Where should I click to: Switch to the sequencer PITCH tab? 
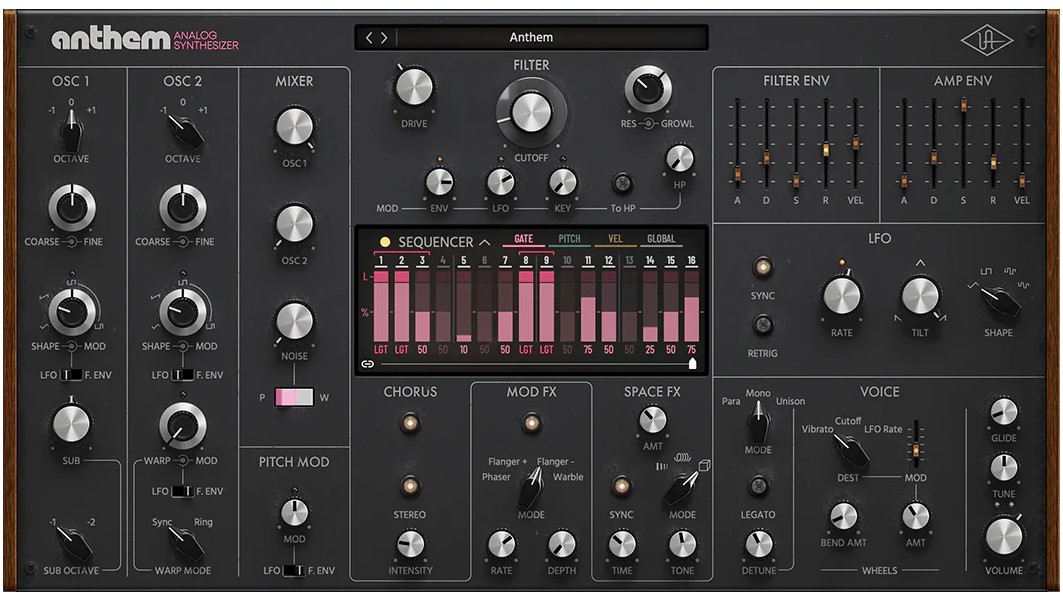click(569, 239)
